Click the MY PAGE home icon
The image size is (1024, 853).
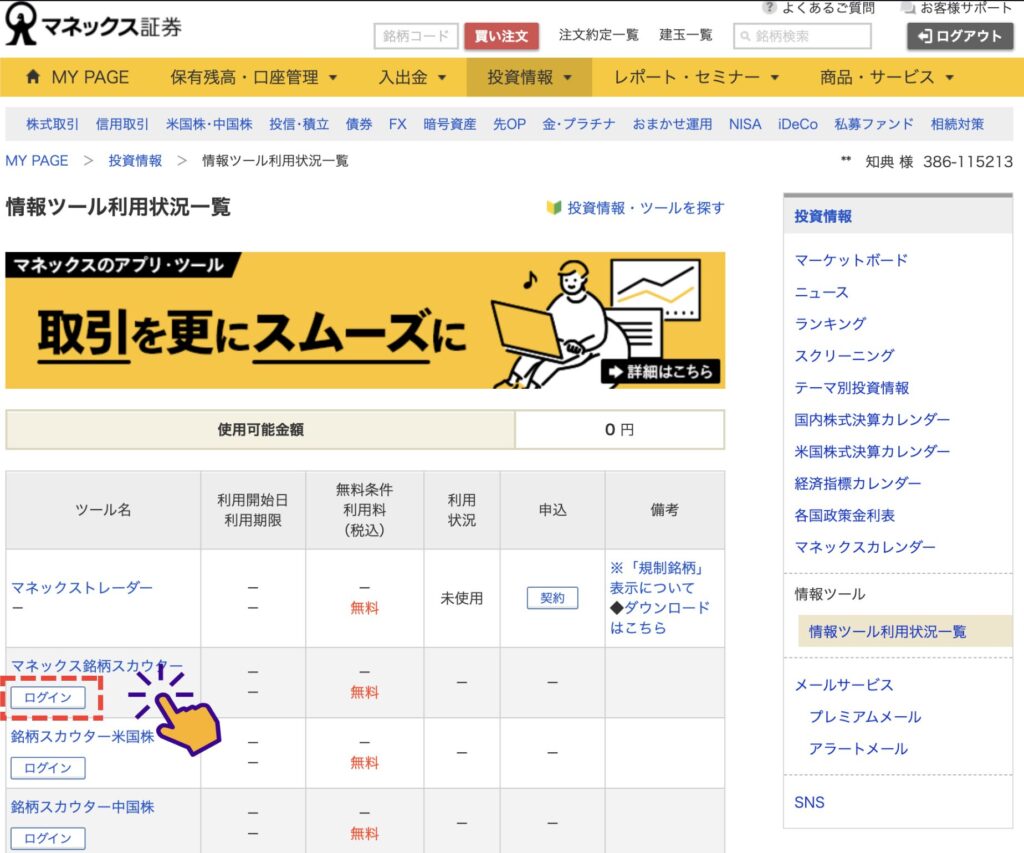tap(33, 76)
